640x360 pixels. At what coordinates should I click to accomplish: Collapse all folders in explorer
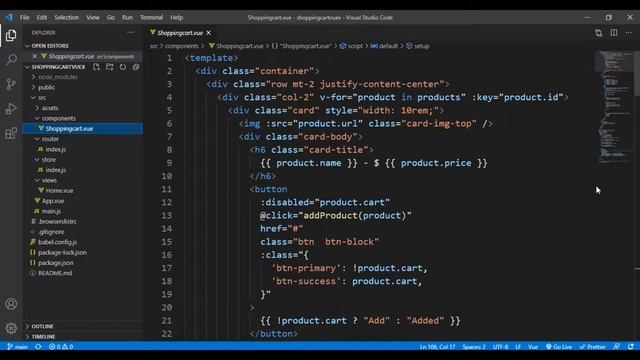(136, 67)
